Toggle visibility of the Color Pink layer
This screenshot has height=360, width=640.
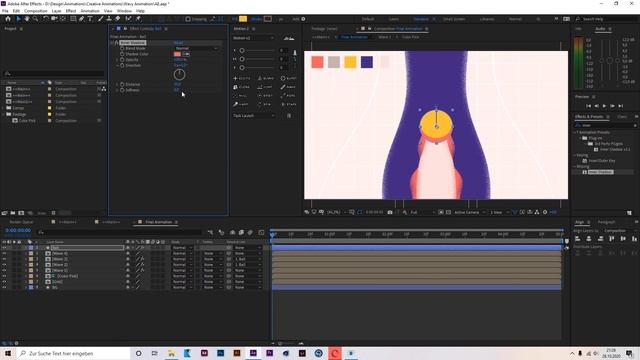point(4,276)
